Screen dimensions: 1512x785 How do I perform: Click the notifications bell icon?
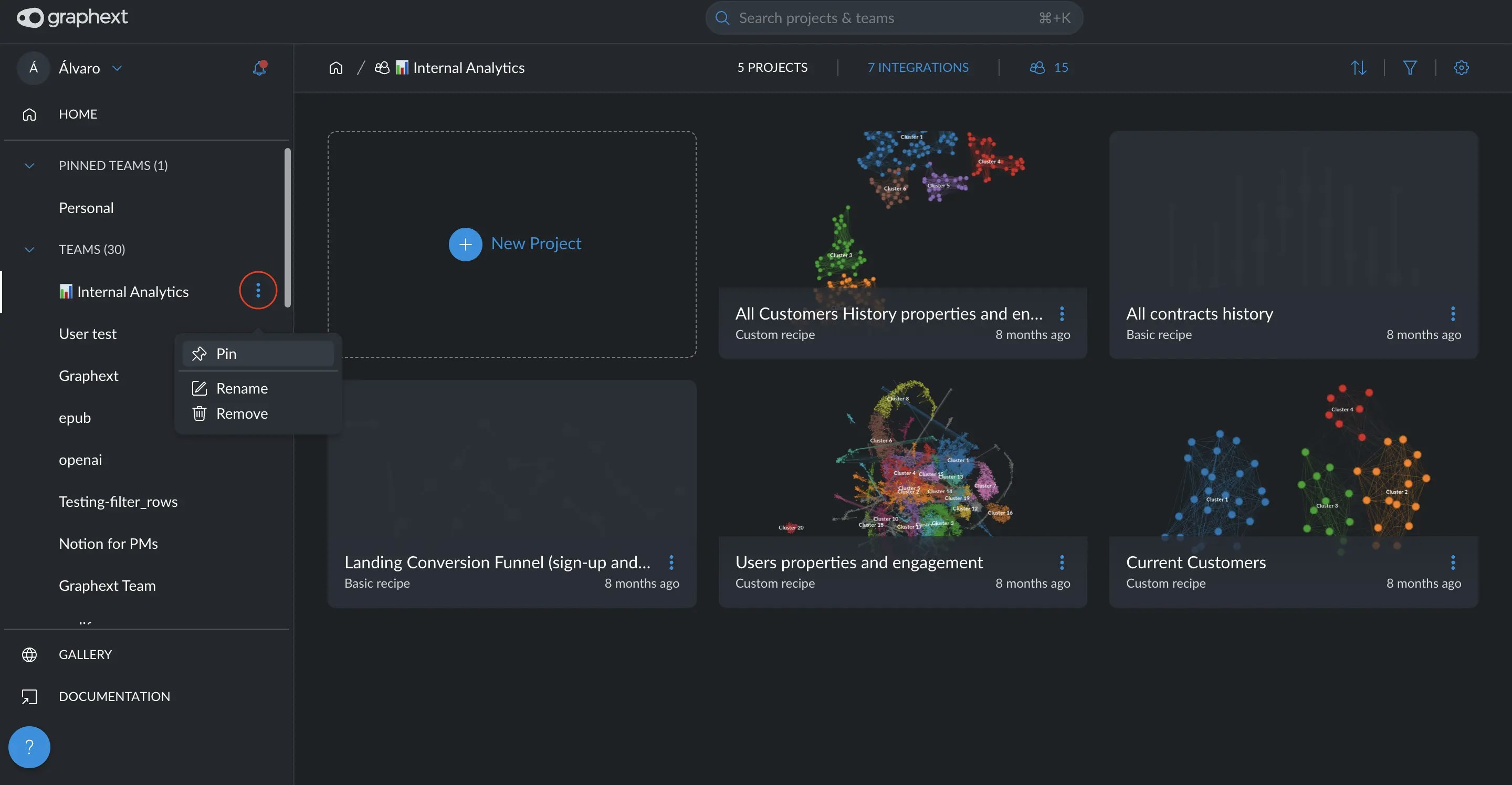259,68
